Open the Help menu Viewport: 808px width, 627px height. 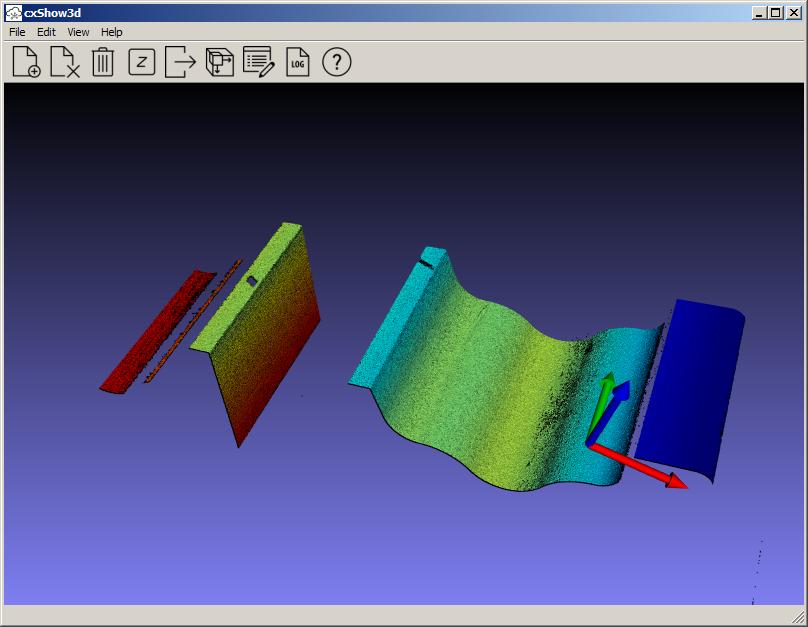(111, 32)
